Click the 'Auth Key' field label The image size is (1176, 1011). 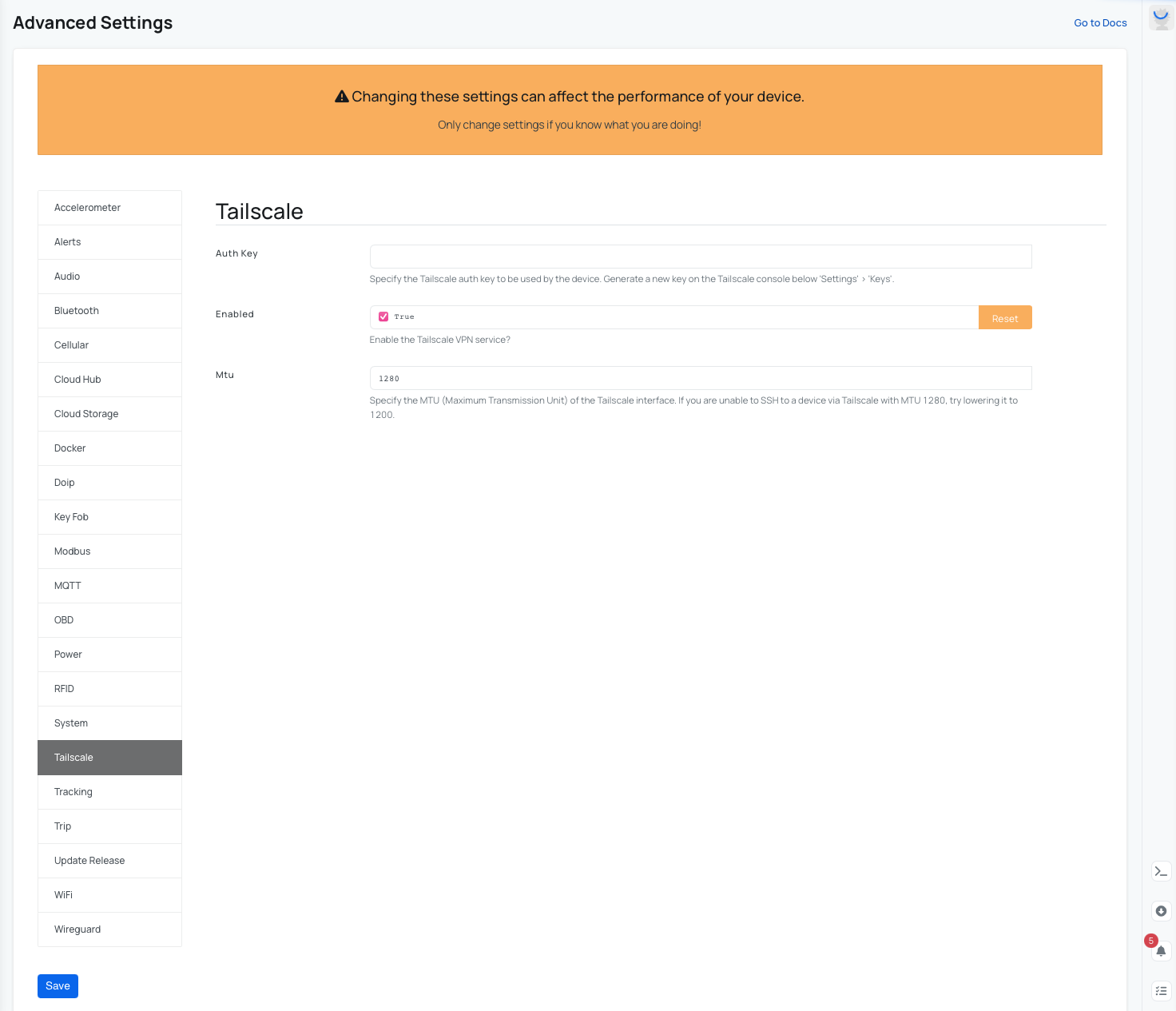236,253
